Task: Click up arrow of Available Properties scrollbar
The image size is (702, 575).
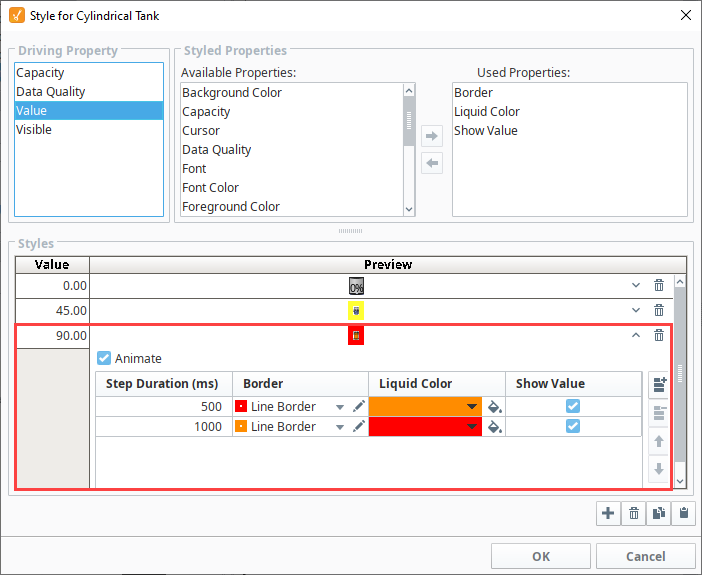Action: point(409,91)
